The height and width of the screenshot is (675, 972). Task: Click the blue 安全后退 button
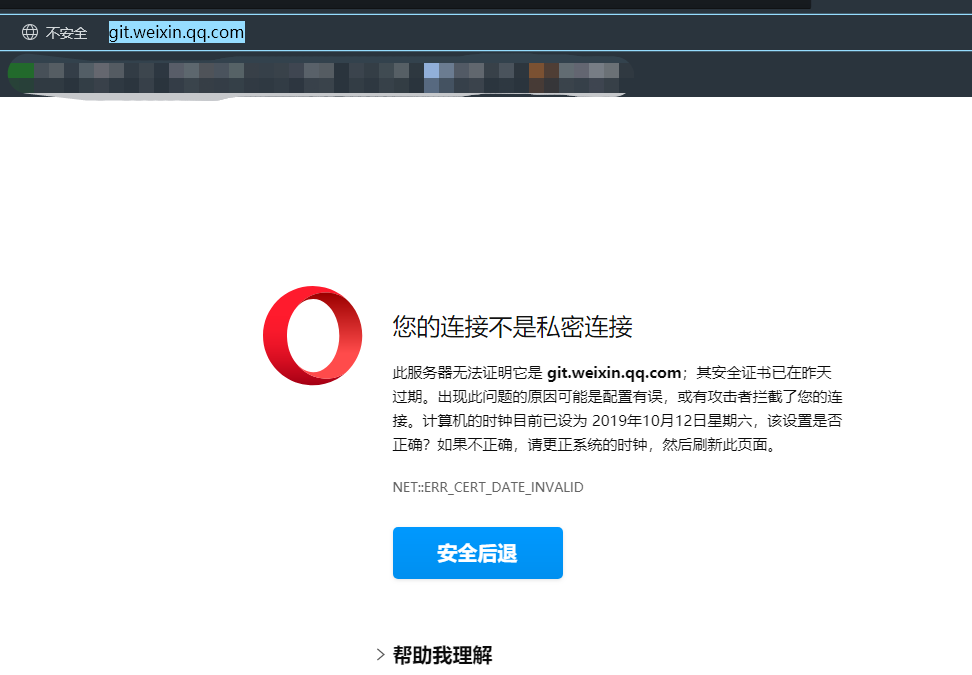coord(477,553)
